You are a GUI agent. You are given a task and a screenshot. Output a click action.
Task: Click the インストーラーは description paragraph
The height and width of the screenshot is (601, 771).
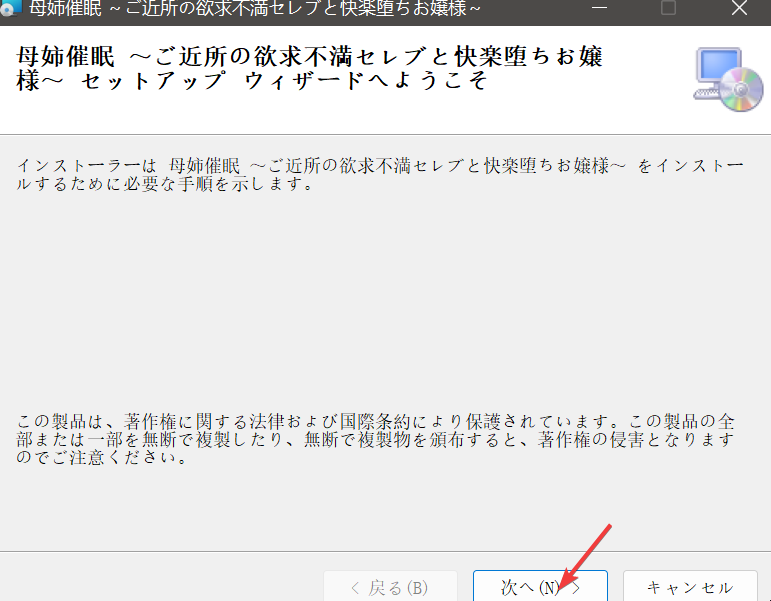[380, 174]
